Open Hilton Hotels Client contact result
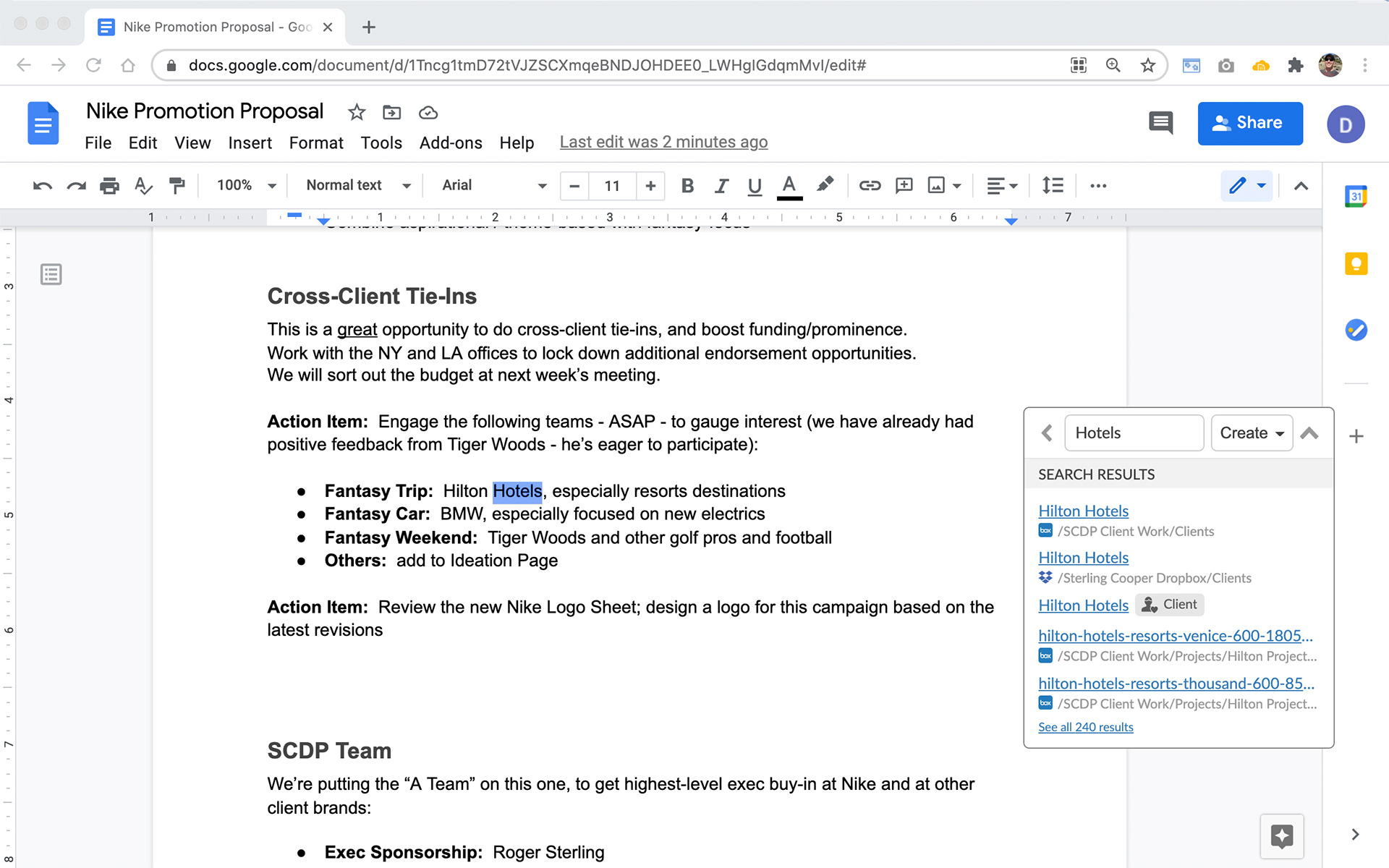 click(x=1083, y=605)
